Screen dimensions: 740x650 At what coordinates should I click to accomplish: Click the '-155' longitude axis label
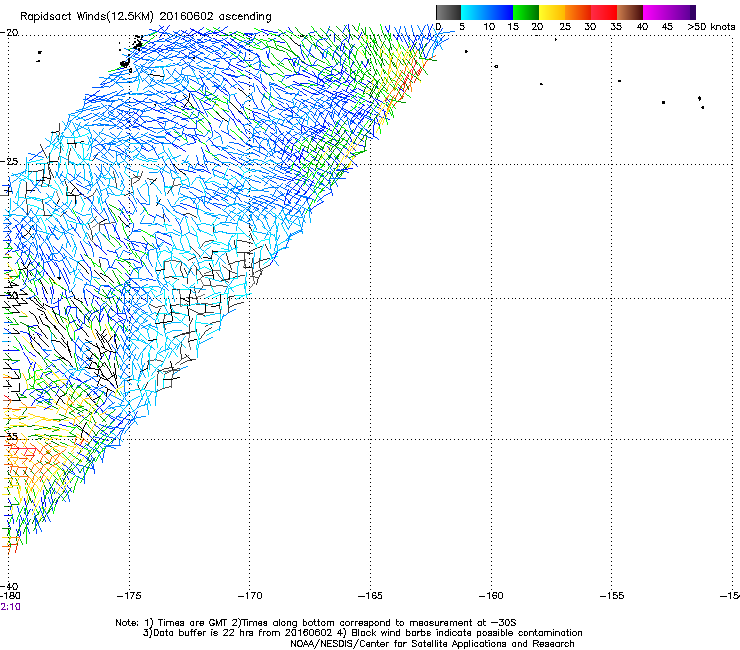(x=612, y=596)
